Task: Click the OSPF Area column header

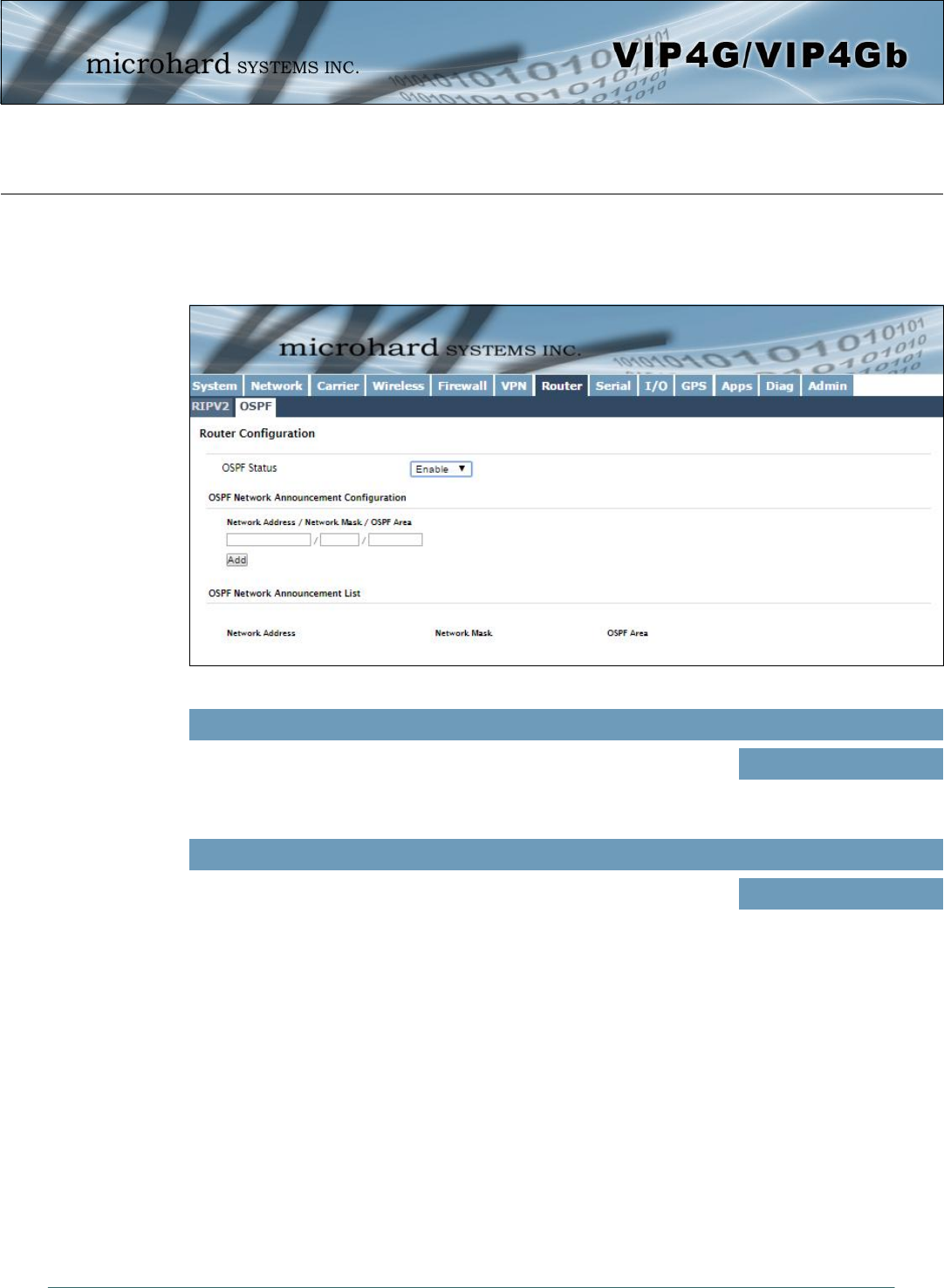Action: click(x=627, y=633)
